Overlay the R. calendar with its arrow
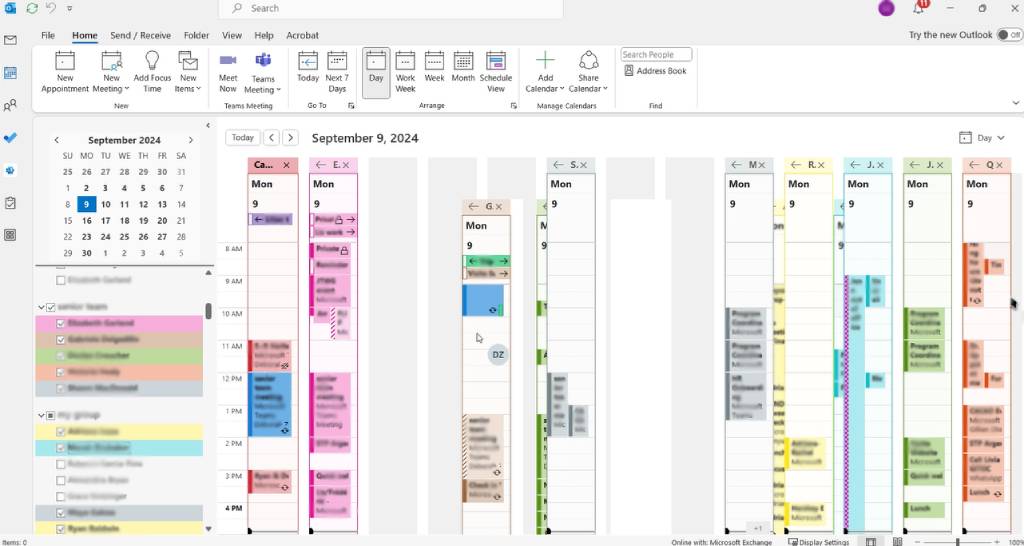This screenshot has height=546, width=1024. tap(796, 165)
